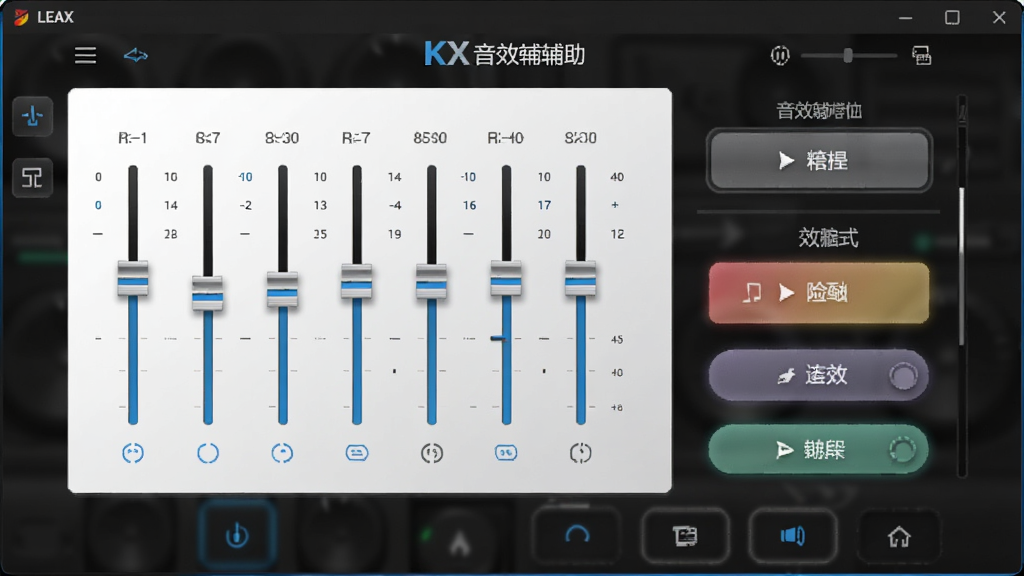Toggle the purple effect switch button
This screenshot has height=576, width=1024.
[x=819, y=375]
